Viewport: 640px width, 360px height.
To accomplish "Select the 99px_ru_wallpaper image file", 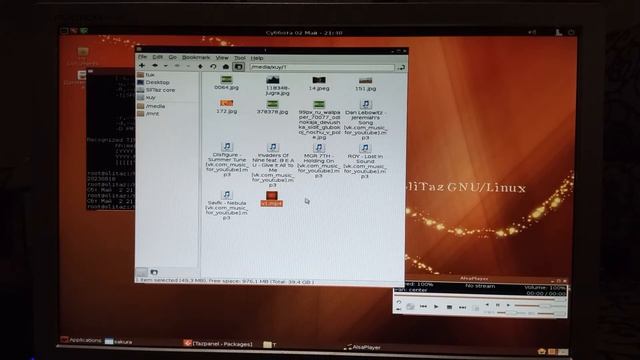I will pos(319,120).
